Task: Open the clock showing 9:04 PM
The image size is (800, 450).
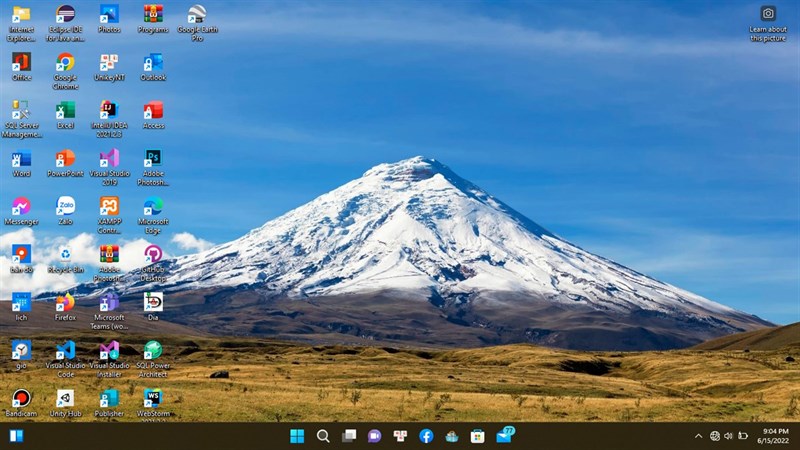Action: pos(772,436)
